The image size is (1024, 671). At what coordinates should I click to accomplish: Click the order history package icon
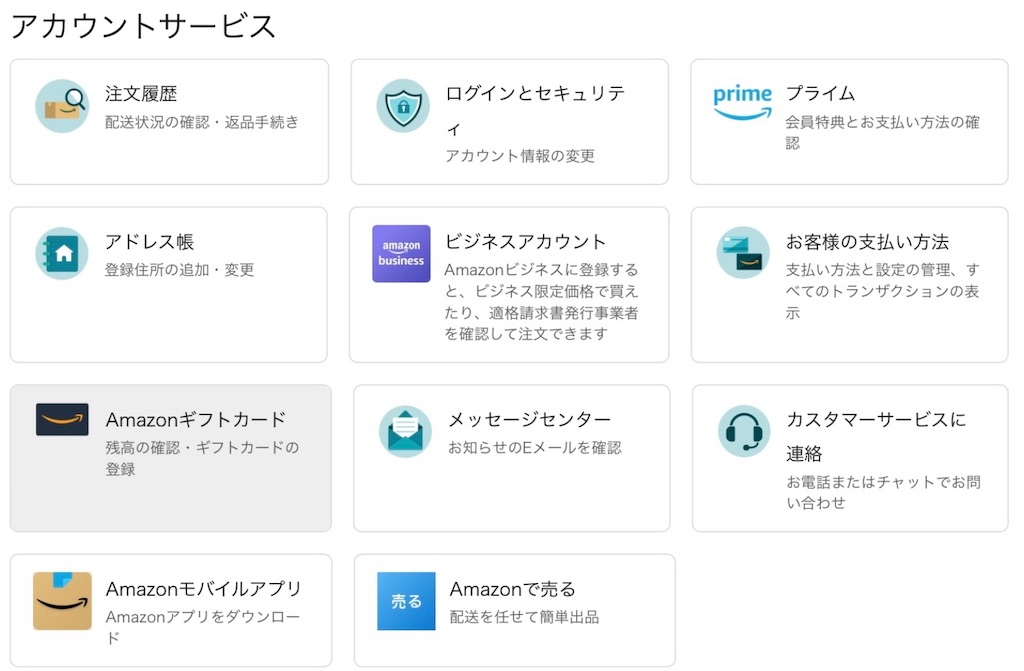(x=62, y=106)
